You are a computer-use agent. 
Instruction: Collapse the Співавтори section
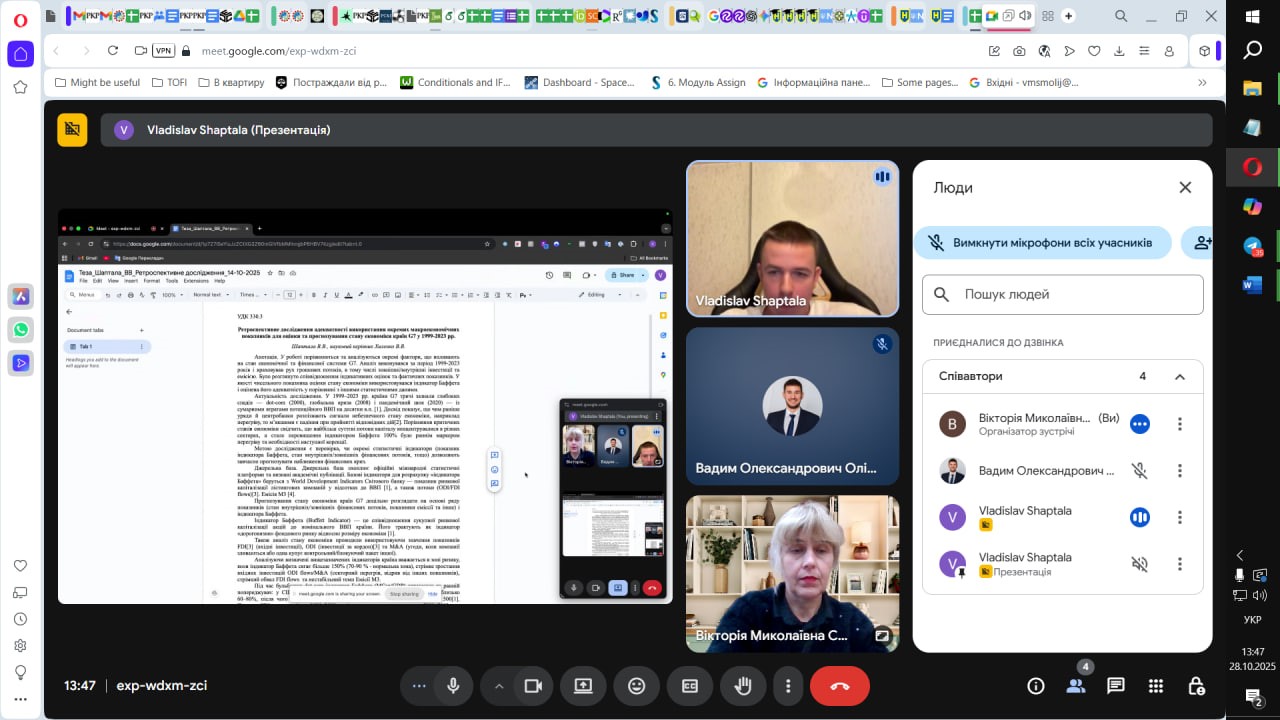point(1180,377)
